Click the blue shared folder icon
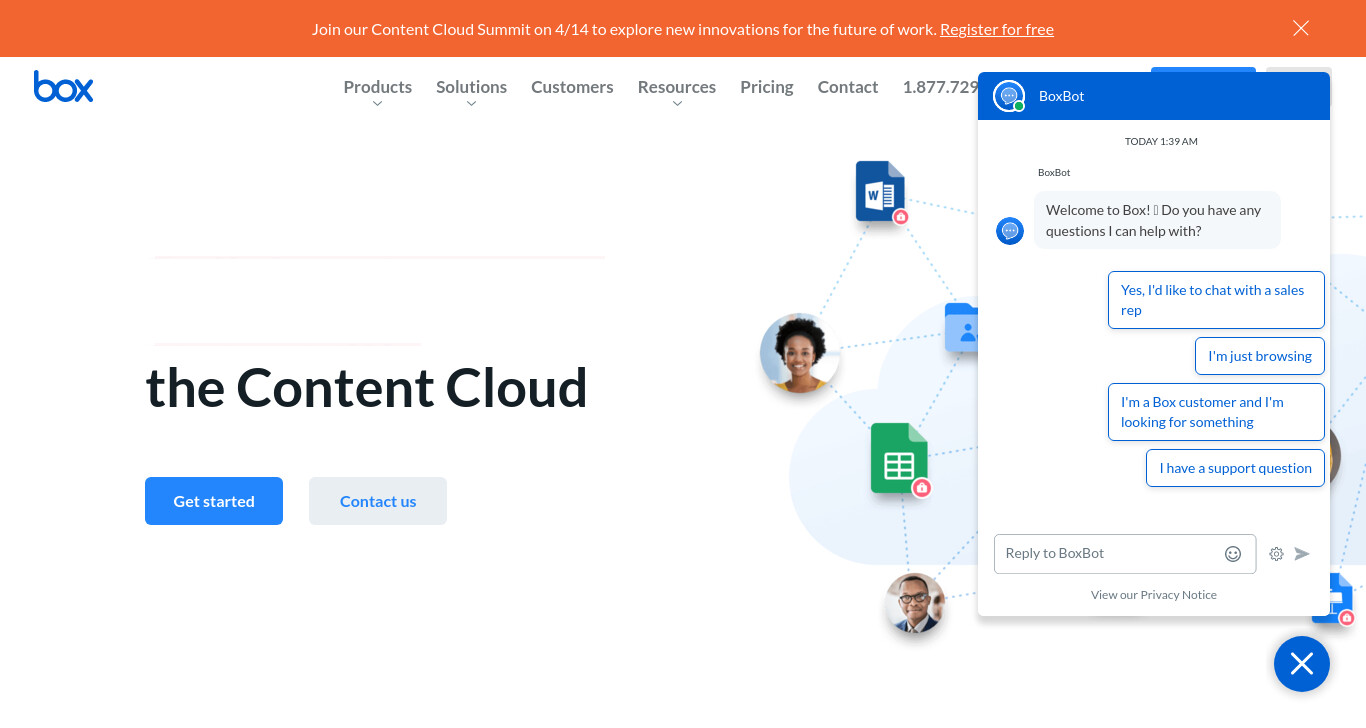The image size is (1366, 728). [961, 327]
